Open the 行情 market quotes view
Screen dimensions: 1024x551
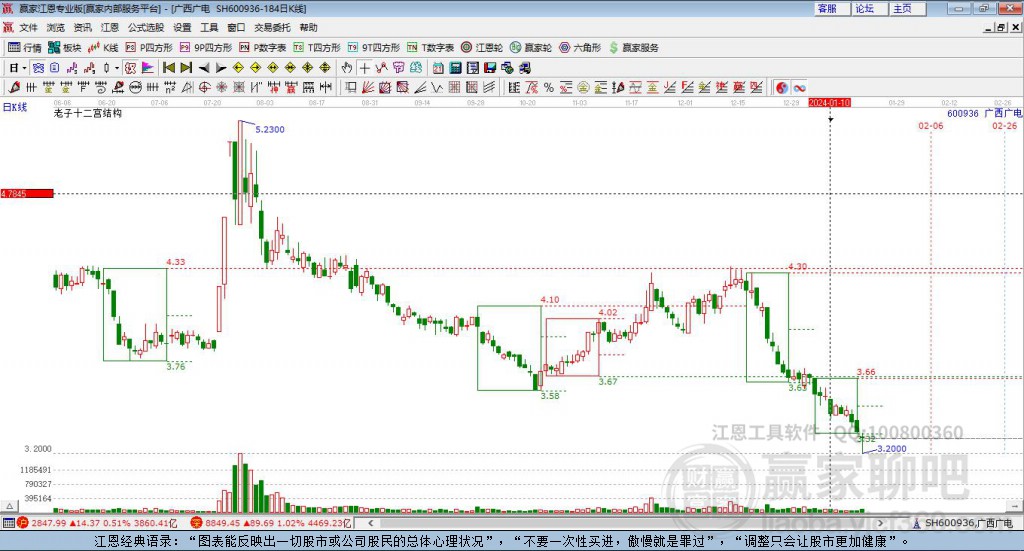tap(25, 48)
